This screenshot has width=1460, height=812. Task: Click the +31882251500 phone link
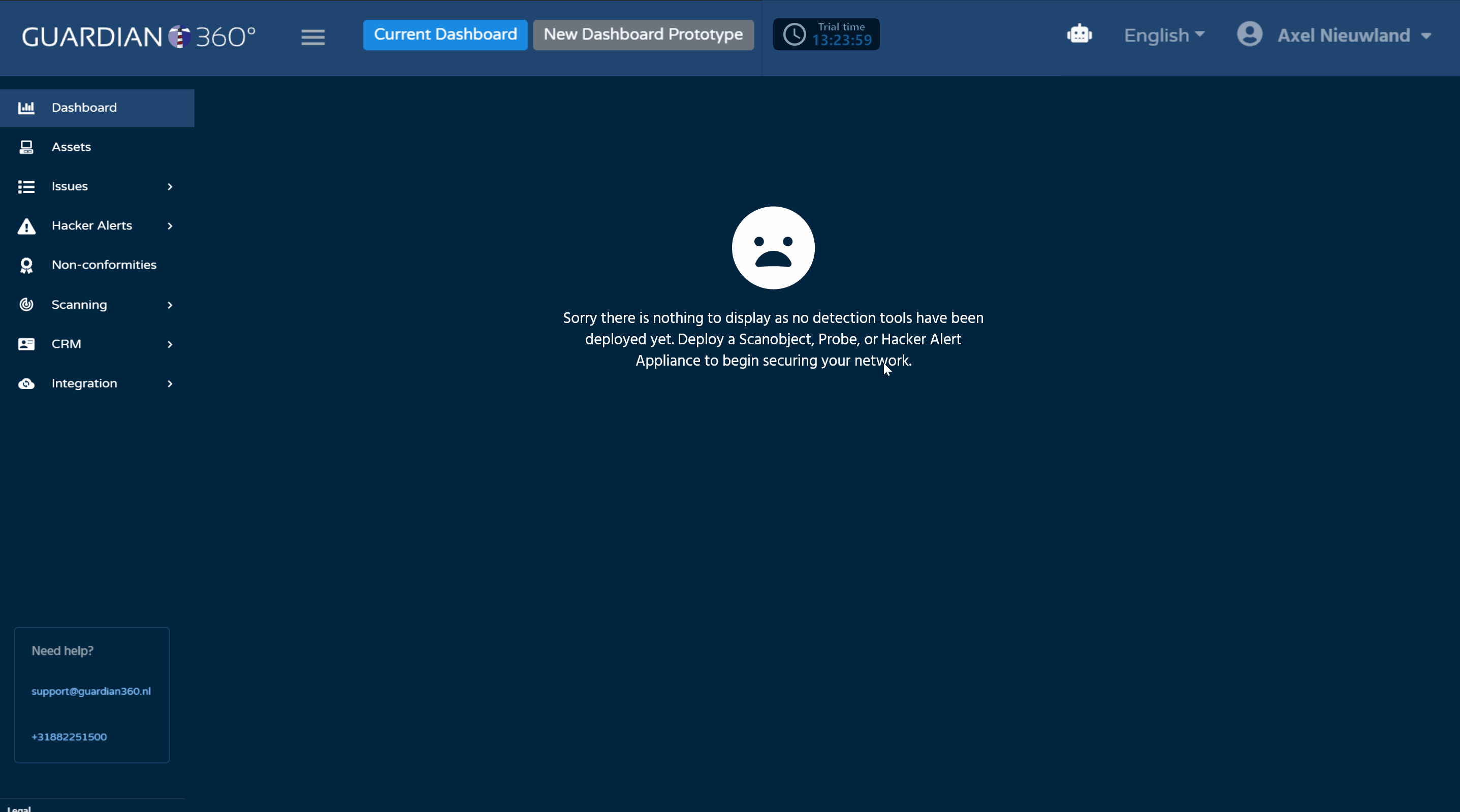click(69, 736)
